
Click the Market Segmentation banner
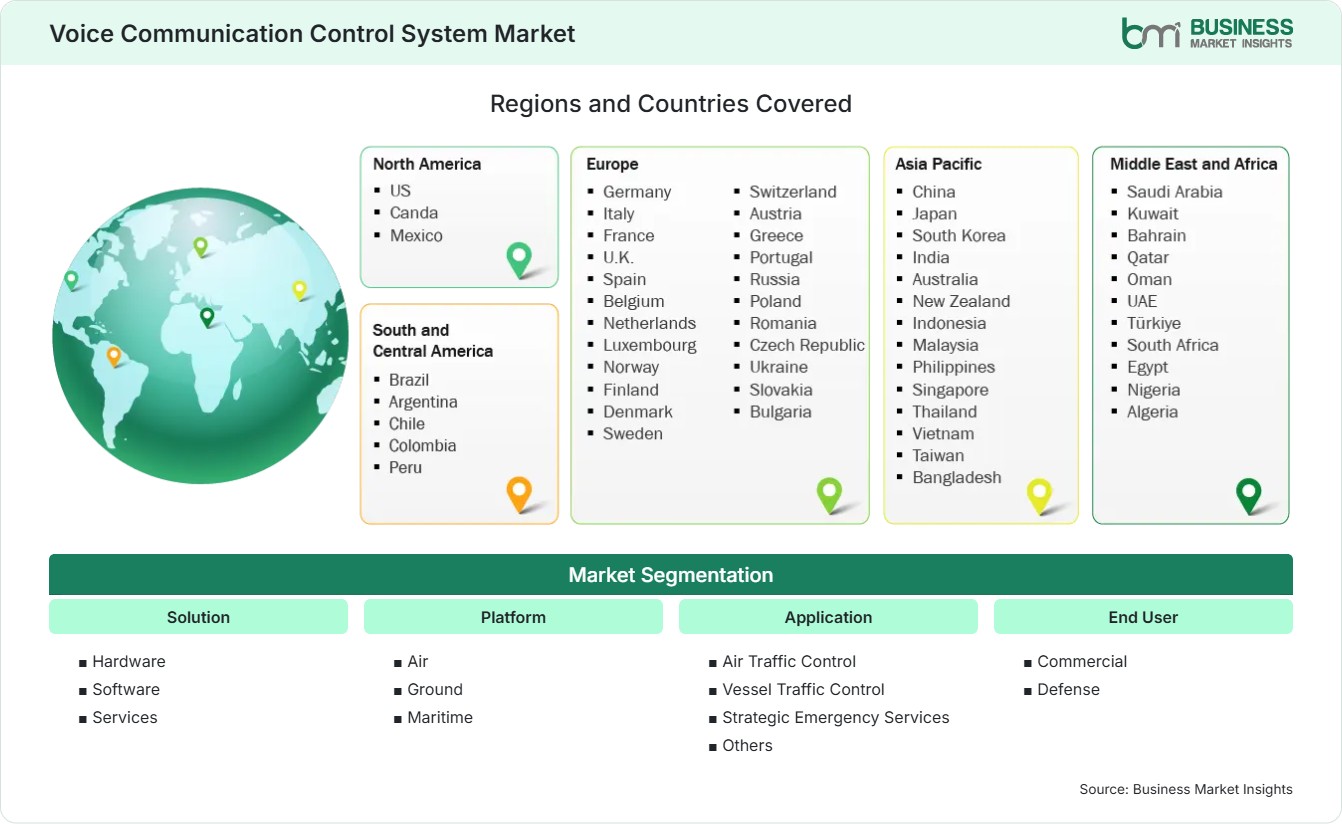click(x=671, y=575)
